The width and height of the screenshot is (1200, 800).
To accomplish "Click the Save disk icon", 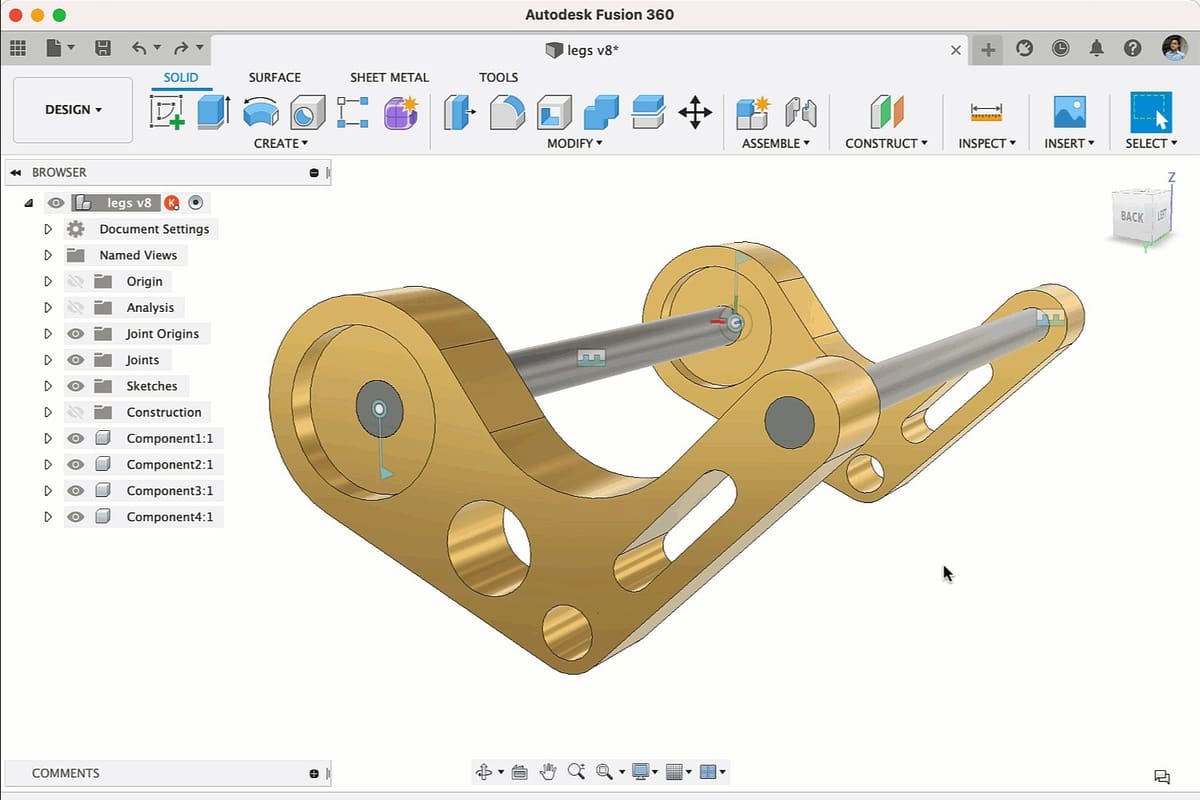I will pos(102,48).
